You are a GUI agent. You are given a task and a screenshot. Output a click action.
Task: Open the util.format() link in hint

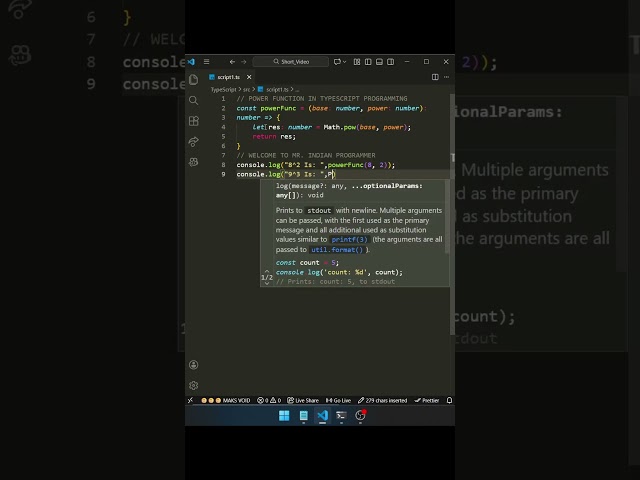click(x=337, y=250)
